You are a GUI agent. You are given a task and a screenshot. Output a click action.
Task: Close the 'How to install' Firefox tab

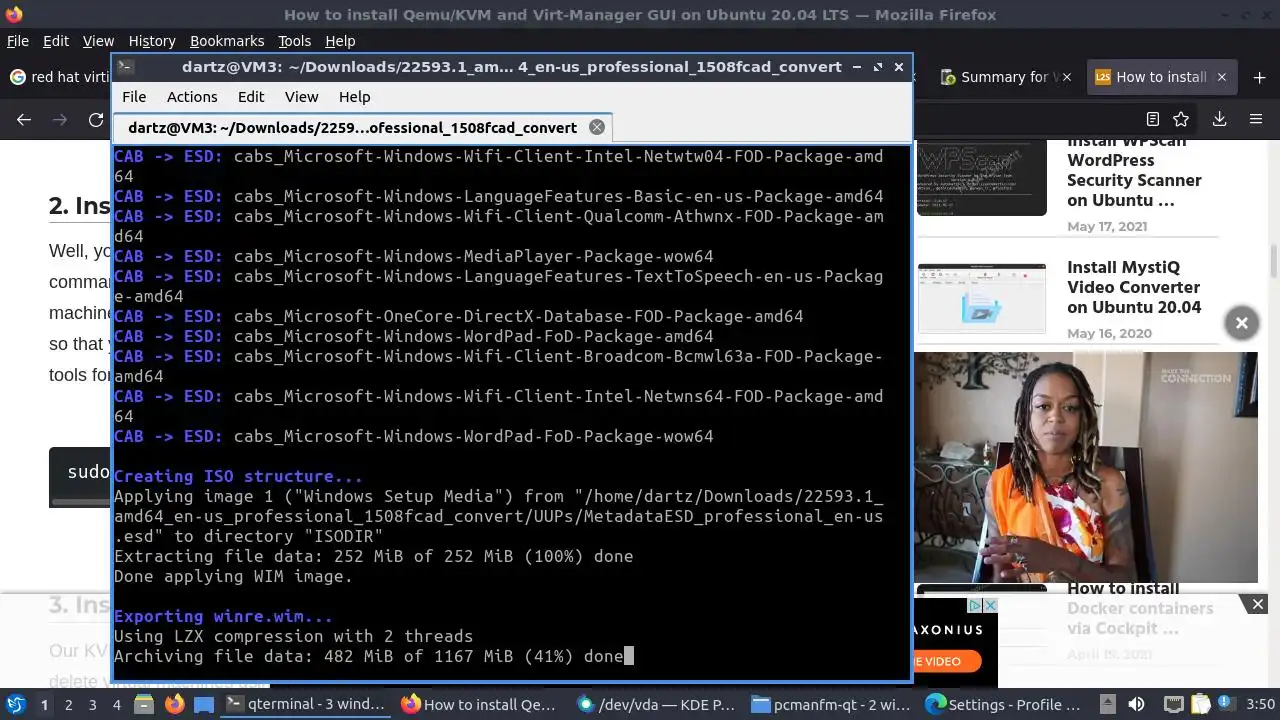coord(1222,77)
